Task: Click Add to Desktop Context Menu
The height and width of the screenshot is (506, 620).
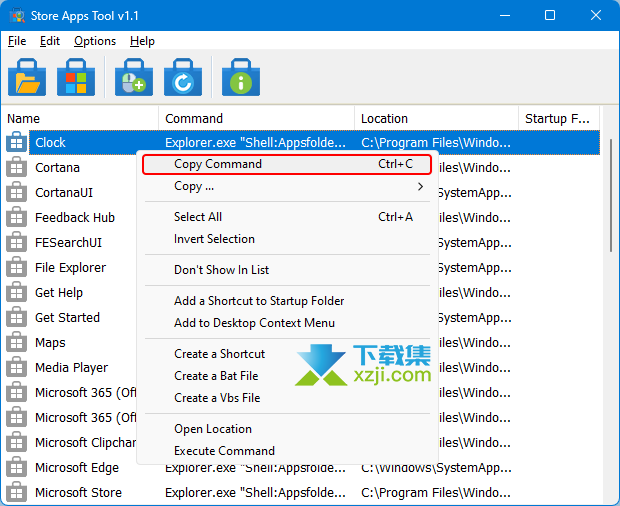Action: click(x=287, y=323)
